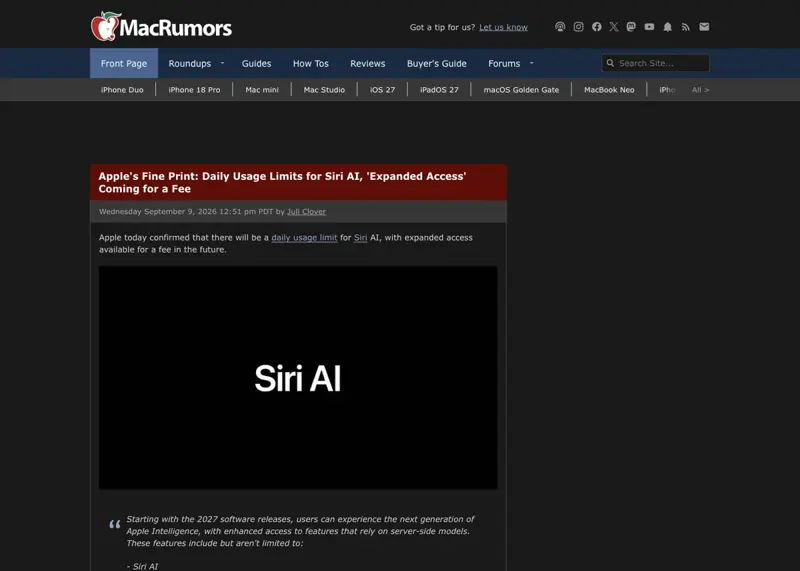800x571 pixels.
Task: Open the iPadOS 27 roundup link
Action: tap(439, 90)
